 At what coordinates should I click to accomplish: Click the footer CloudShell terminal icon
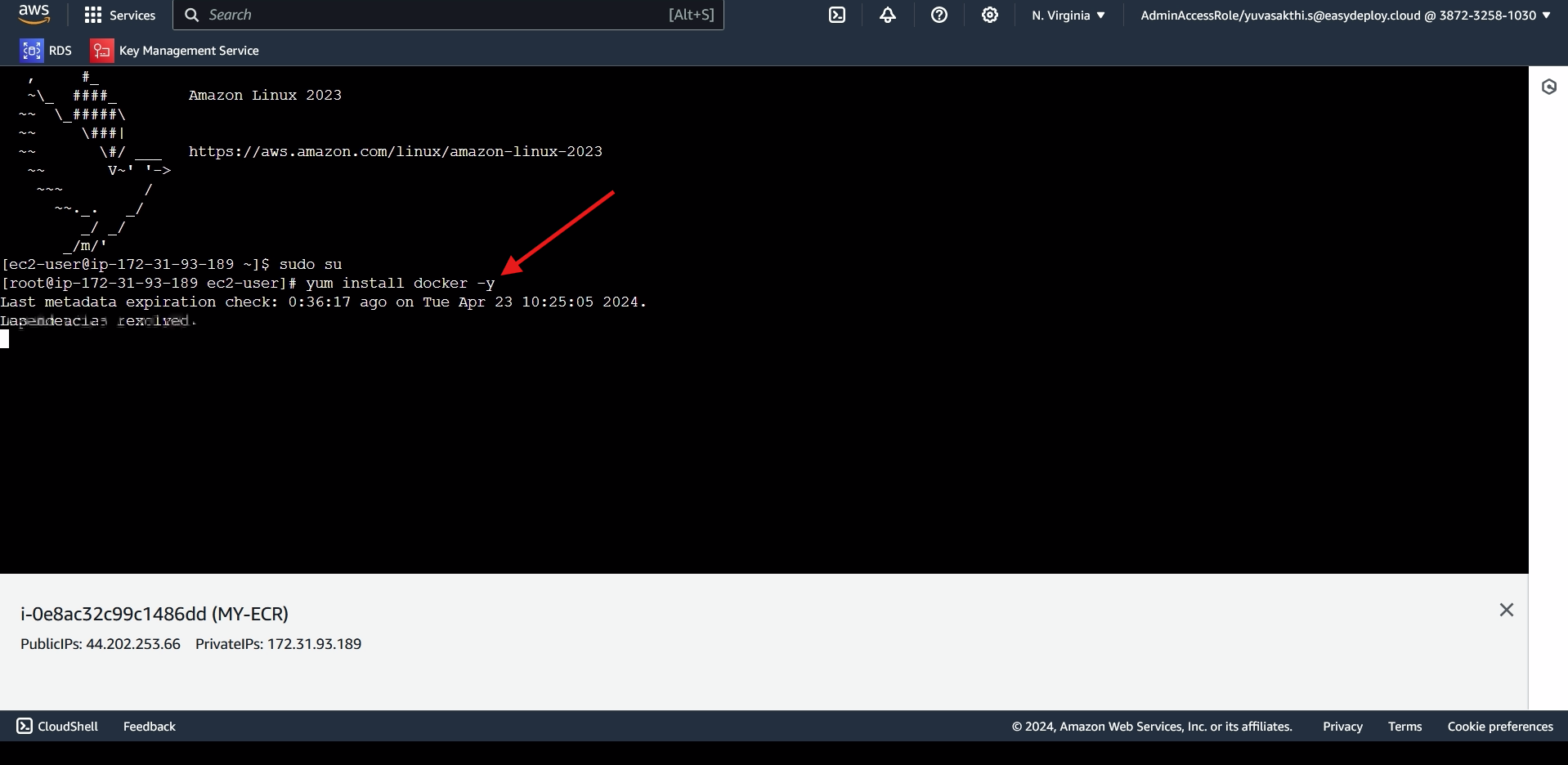[25, 726]
